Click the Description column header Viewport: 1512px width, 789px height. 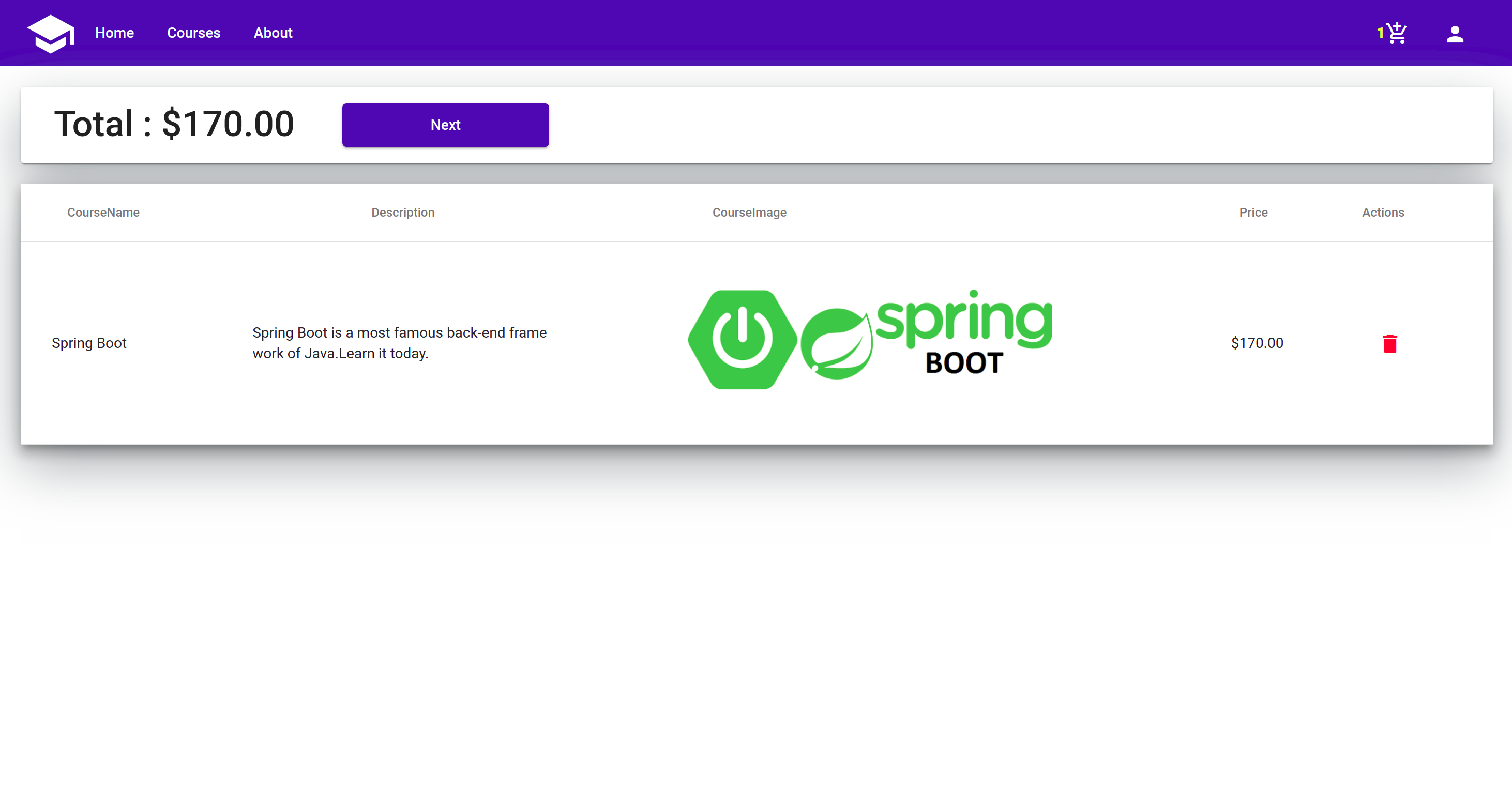[x=403, y=213]
